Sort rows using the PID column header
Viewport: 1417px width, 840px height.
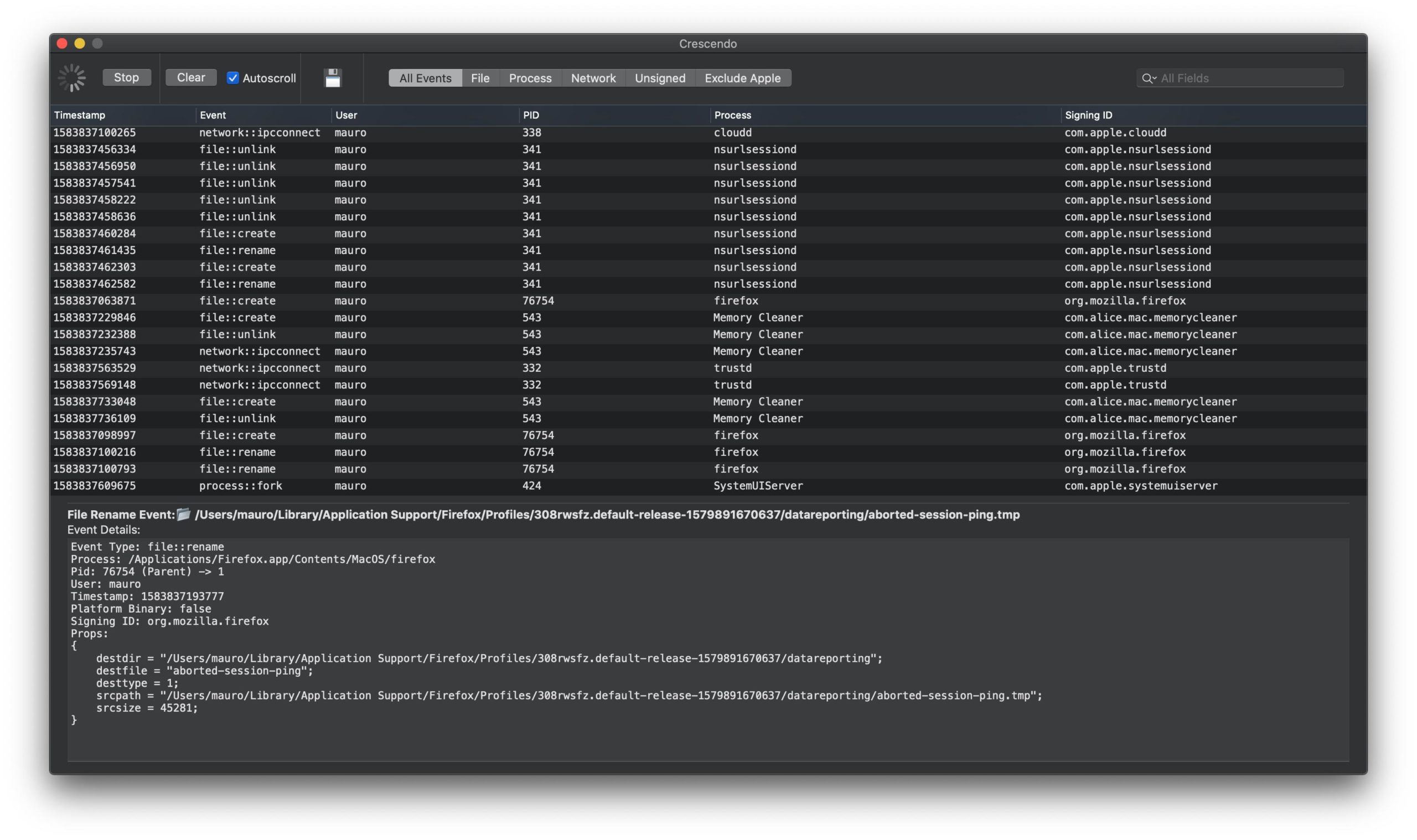(x=531, y=115)
